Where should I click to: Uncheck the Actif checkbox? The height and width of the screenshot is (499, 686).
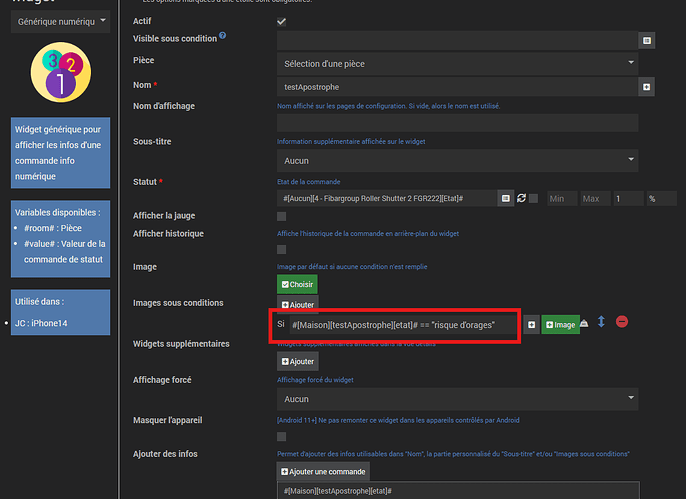(281, 21)
